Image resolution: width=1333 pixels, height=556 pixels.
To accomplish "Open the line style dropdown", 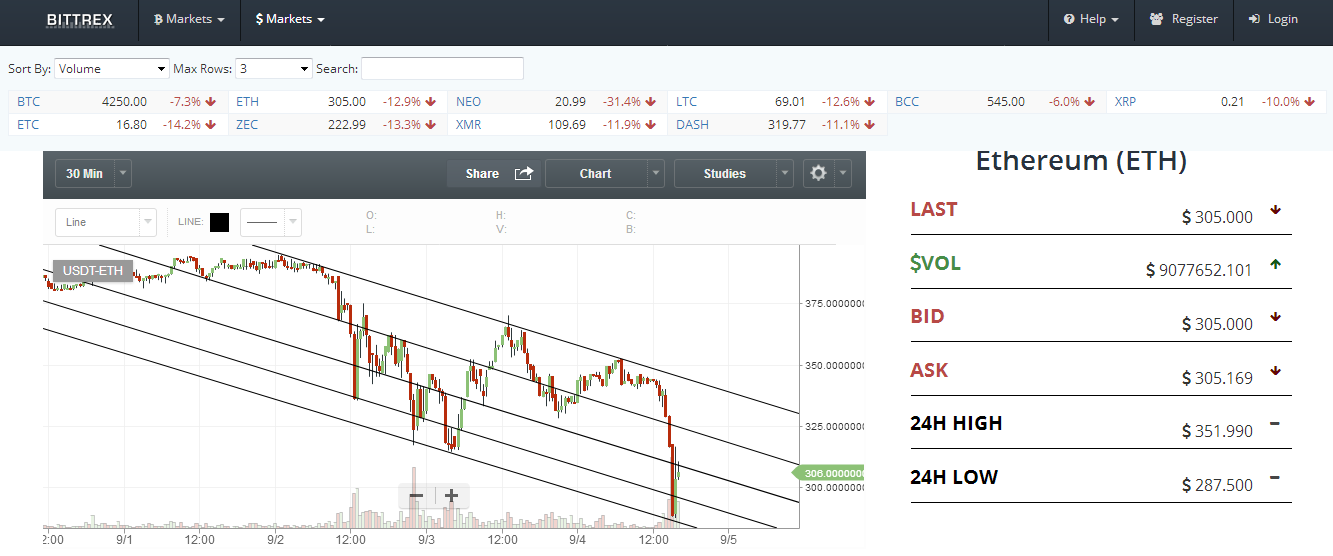I will click(270, 222).
